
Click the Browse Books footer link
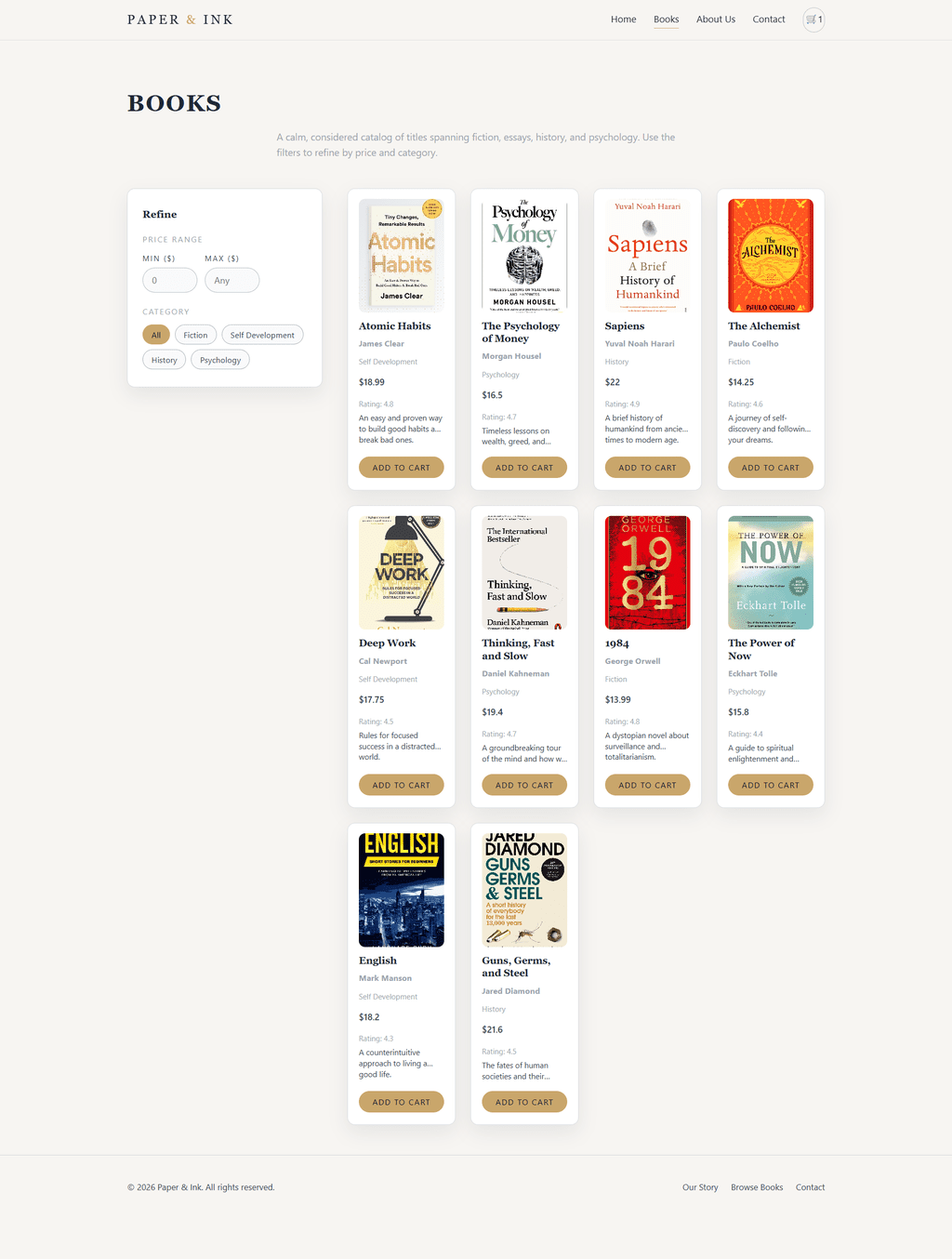tap(757, 1187)
